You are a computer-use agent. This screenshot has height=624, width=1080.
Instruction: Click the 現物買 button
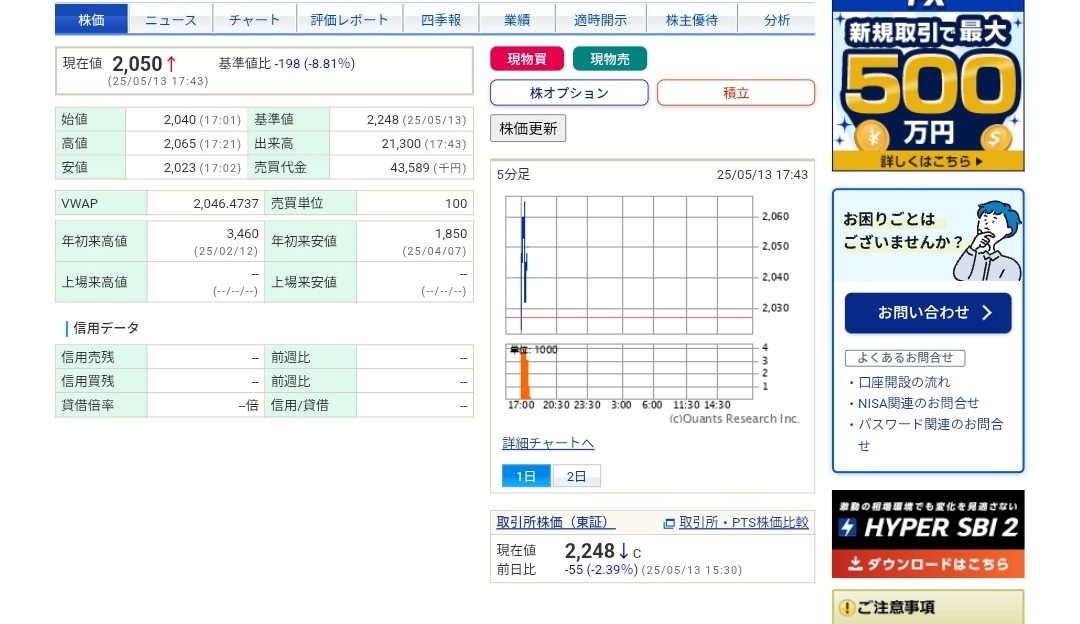click(x=527, y=59)
